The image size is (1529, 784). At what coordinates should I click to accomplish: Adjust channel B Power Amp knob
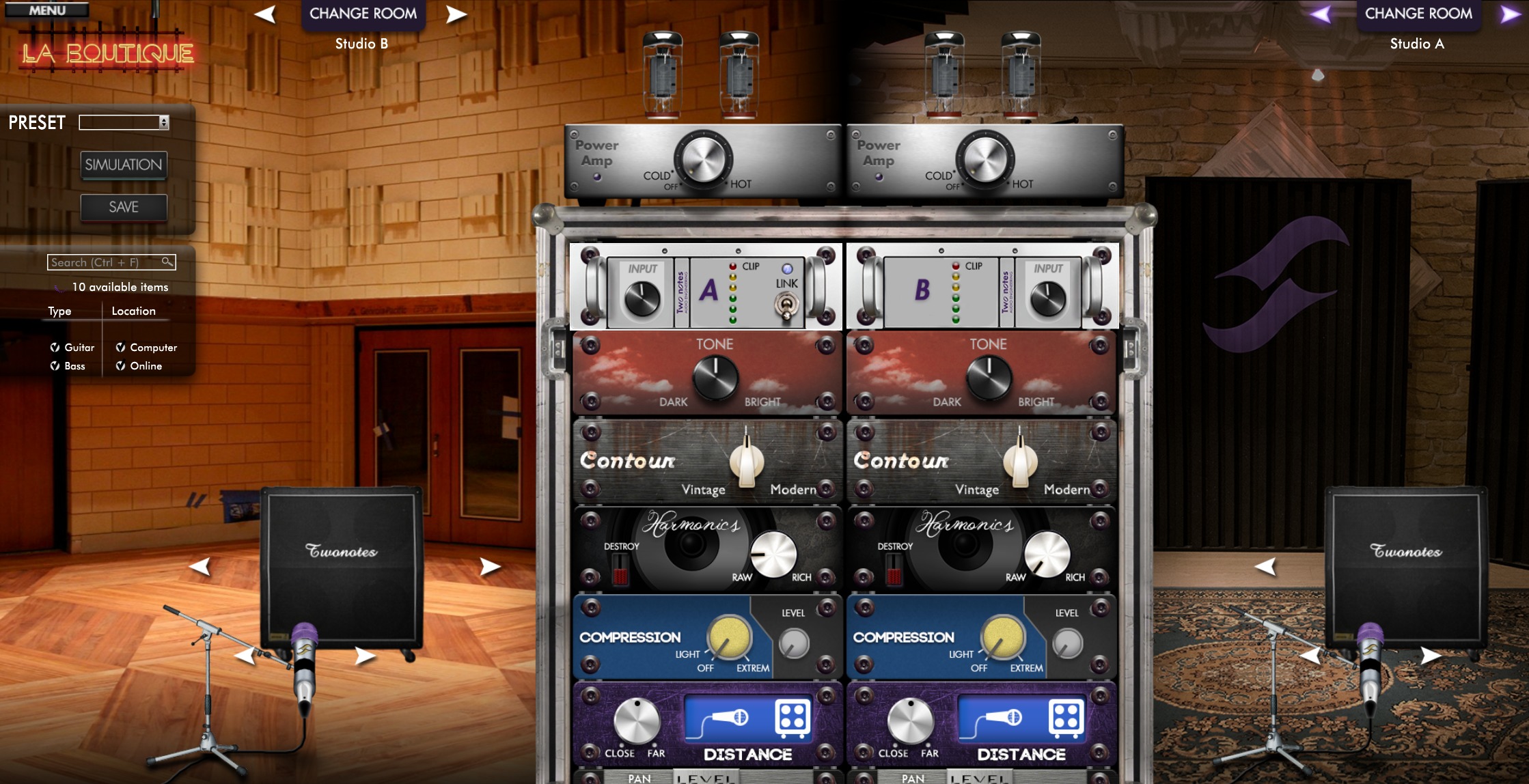(x=984, y=159)
